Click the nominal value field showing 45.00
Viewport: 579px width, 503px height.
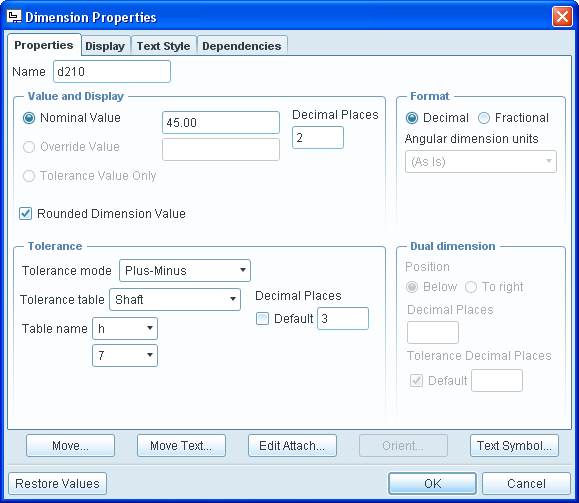coord(221,123)
